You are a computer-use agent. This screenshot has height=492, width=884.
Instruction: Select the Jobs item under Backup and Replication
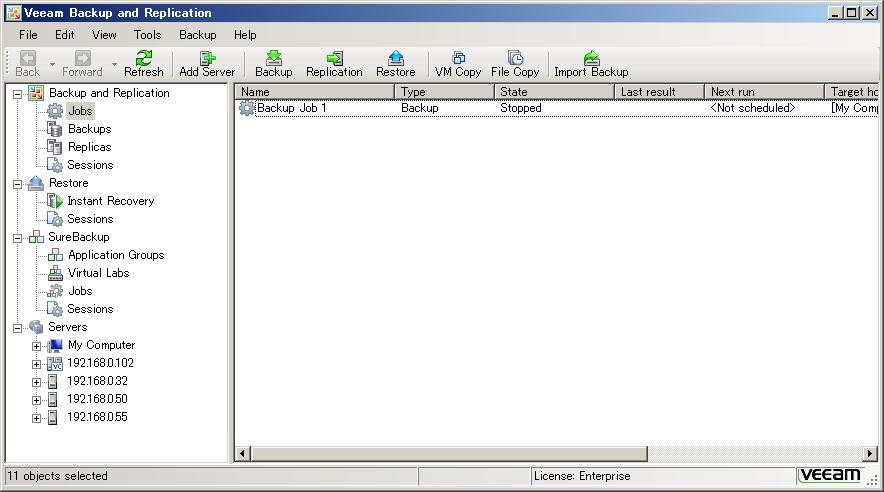click(x=80, y=111)
